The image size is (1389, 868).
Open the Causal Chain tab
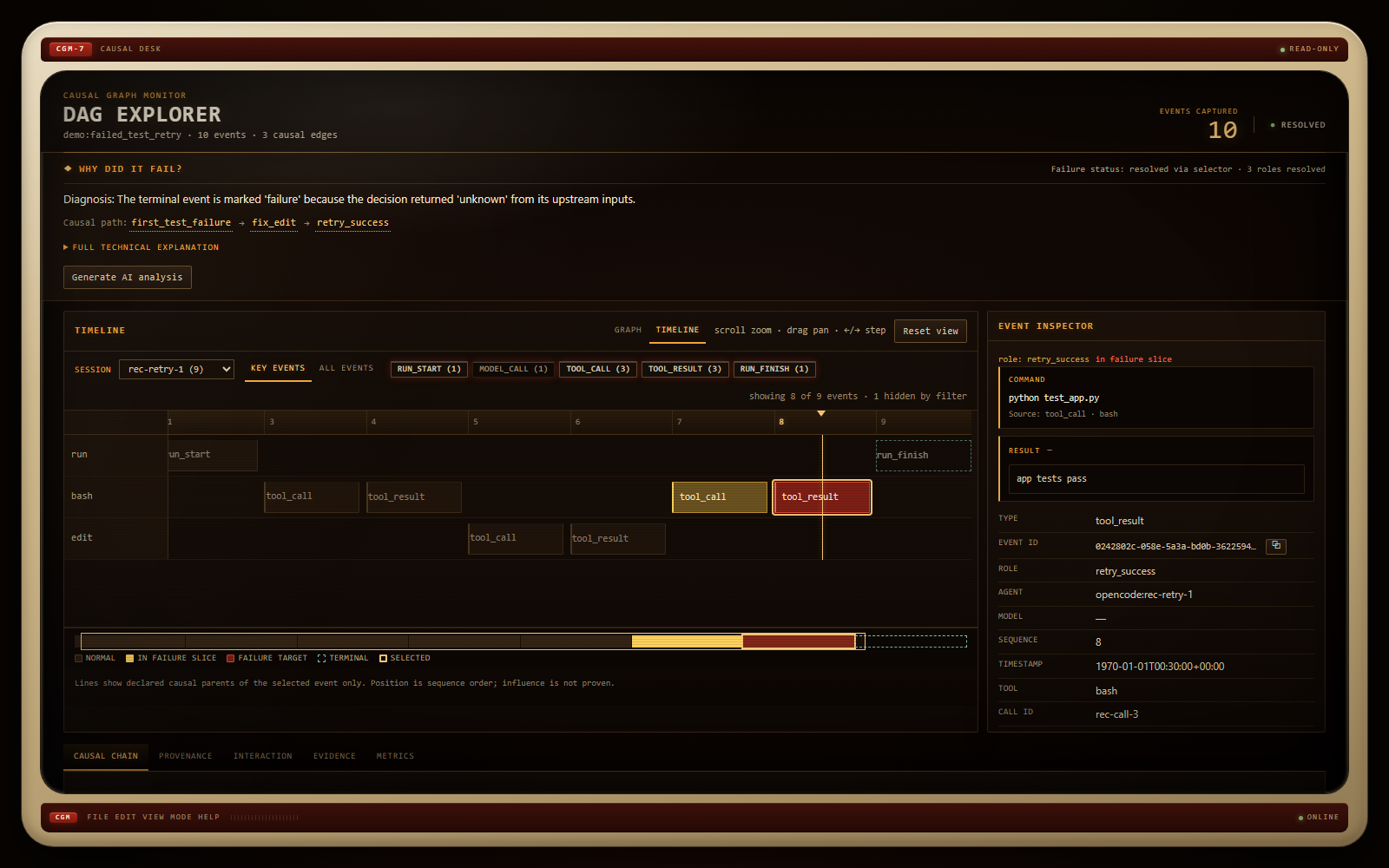(x=106, y=756)
